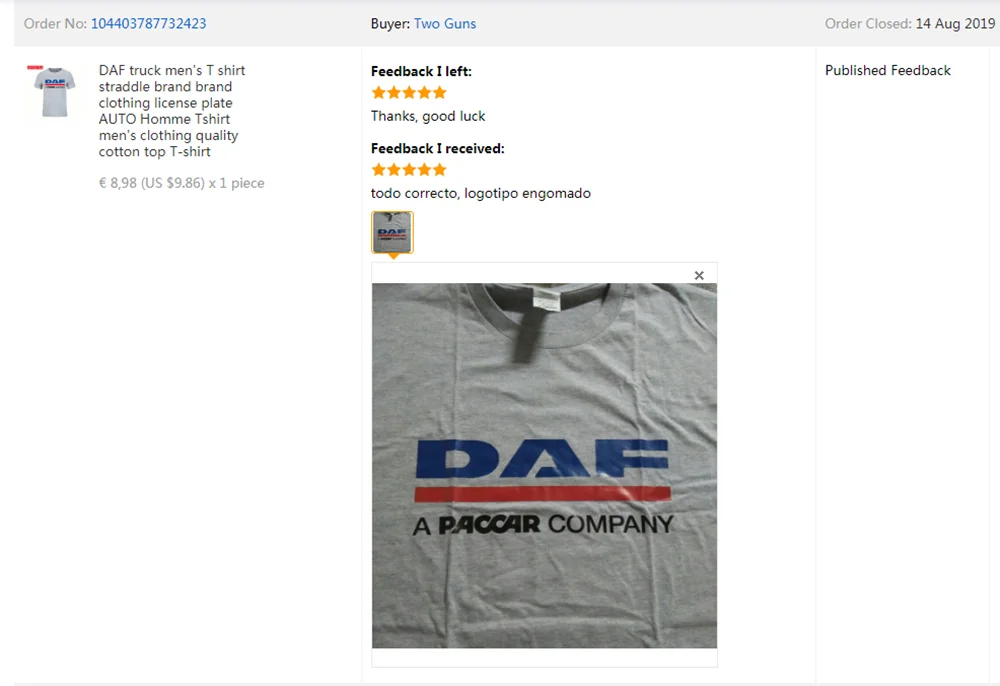Click the Published Feedback status text
Image resolution: width=1000 pixels, height=686 pixels.
coord(888,70)
